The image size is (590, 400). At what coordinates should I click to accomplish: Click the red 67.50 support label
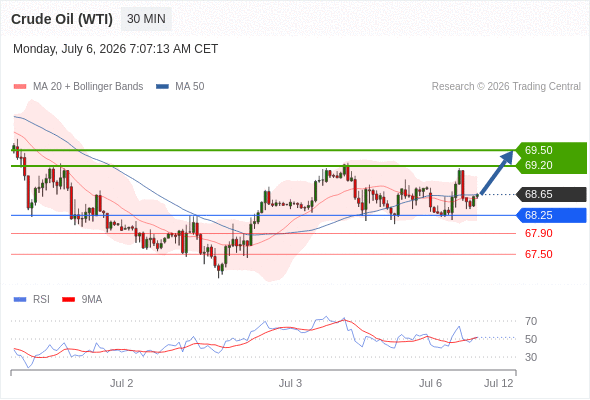[539, 254]
